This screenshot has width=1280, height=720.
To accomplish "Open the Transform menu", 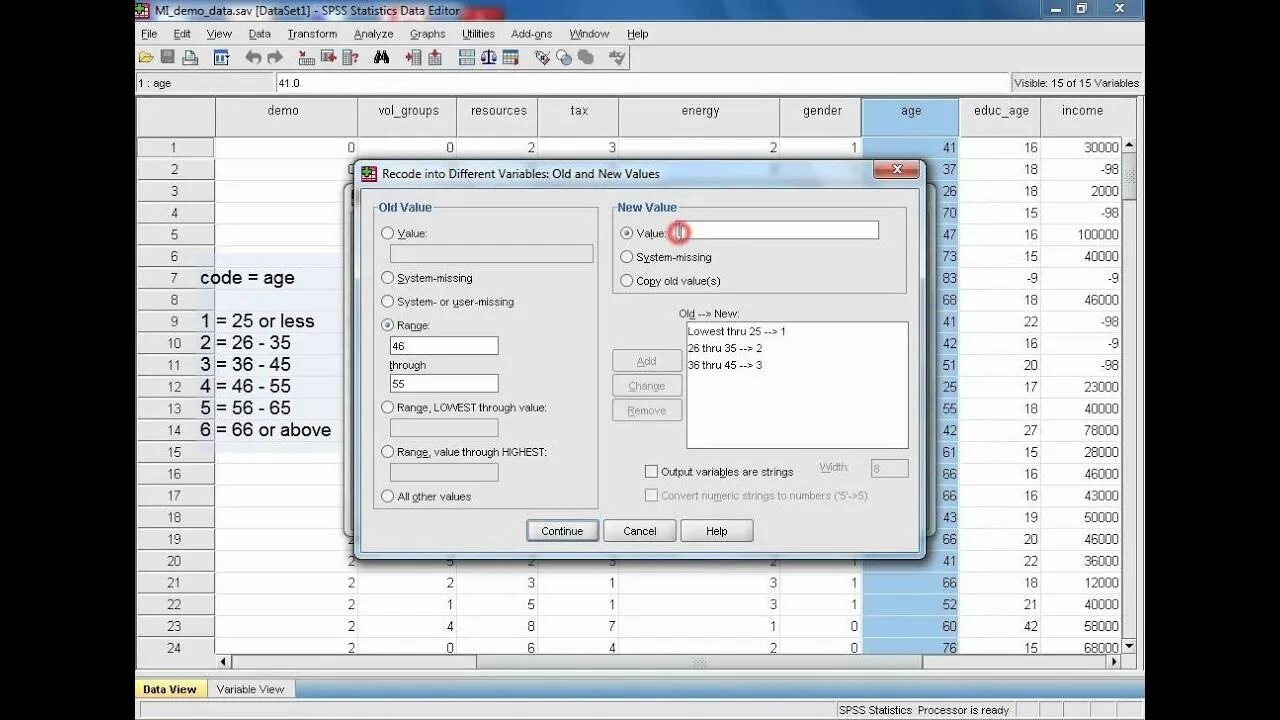I will [x=312, y=34].
